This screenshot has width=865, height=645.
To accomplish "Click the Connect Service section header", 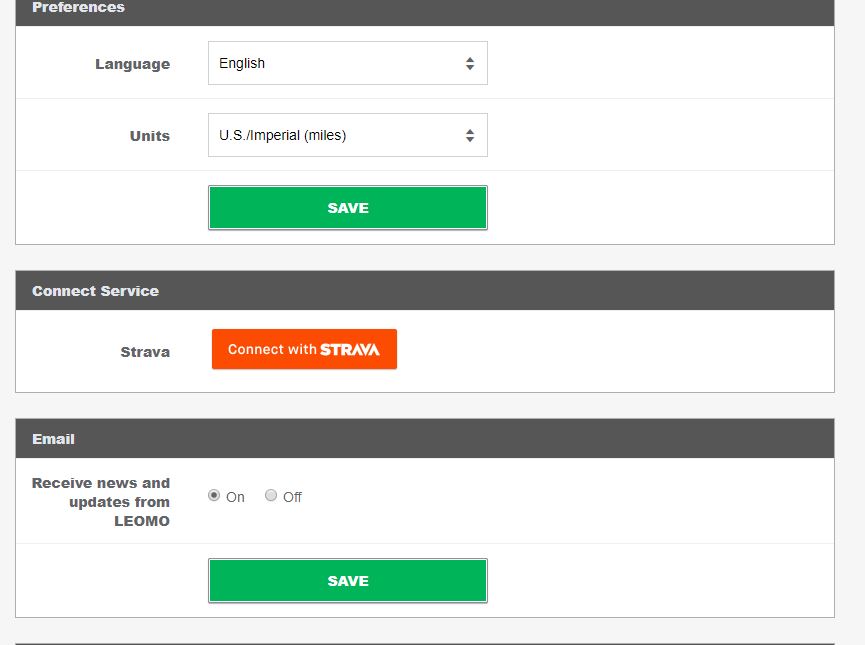I will pyautogui.click(x=95, y=291).
